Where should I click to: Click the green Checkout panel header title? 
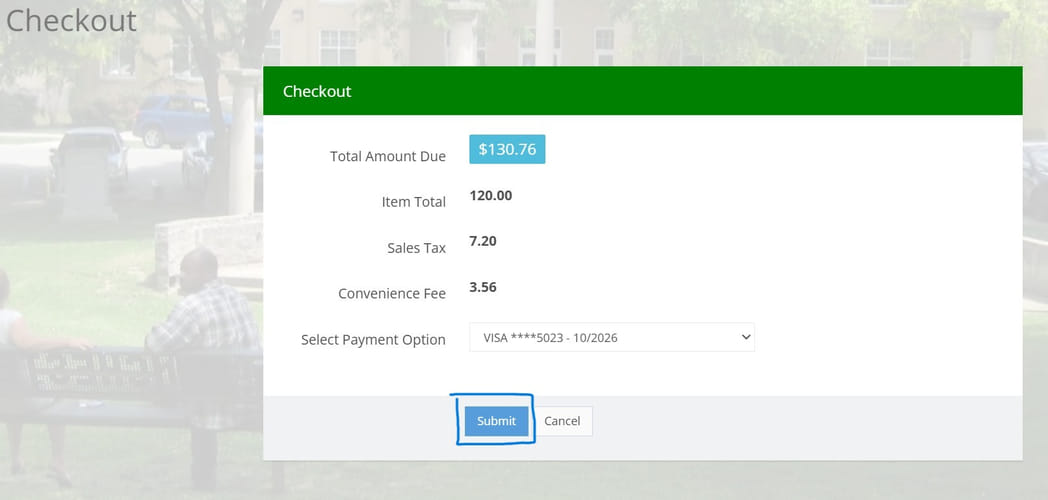[317, 91]
